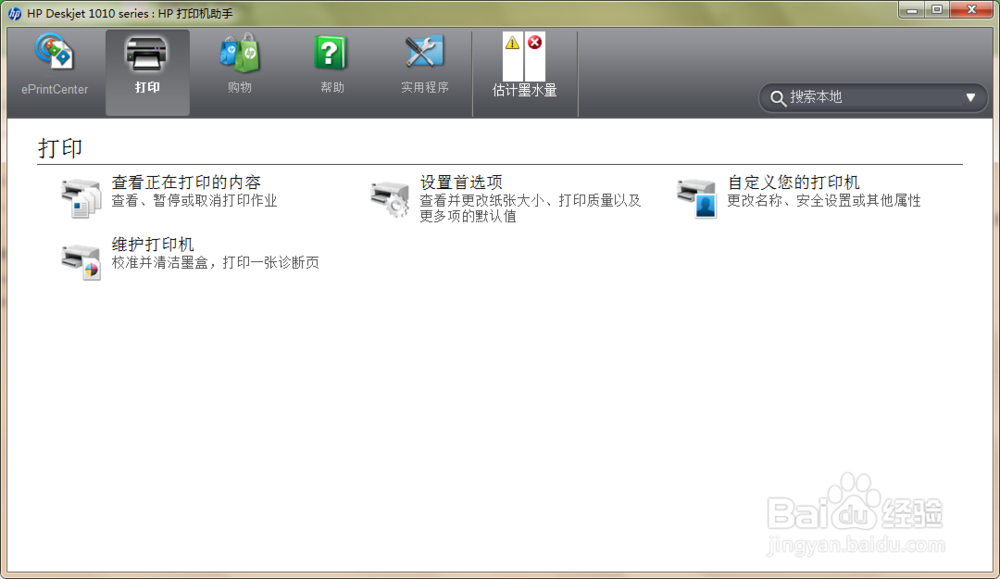Select the 打印 printer toolbar icon
This screenshot has width=1000, height=579.
point(147,54)
